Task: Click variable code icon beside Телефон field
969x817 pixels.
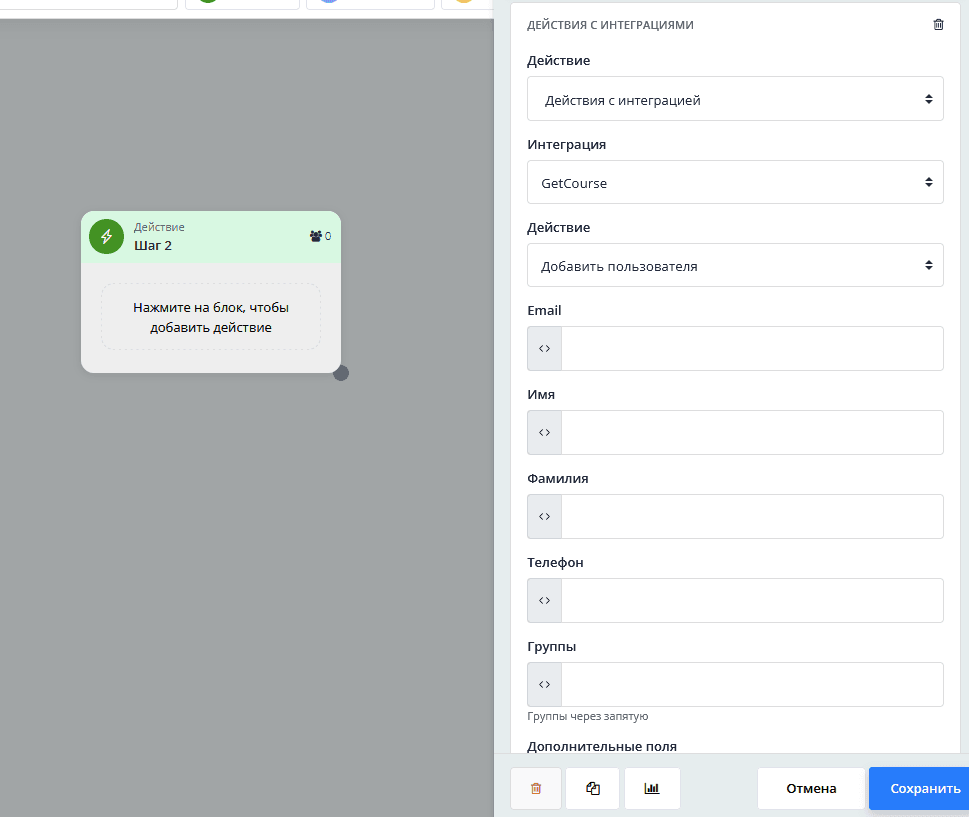Action: pyautogui.click(x=545, y=601)
